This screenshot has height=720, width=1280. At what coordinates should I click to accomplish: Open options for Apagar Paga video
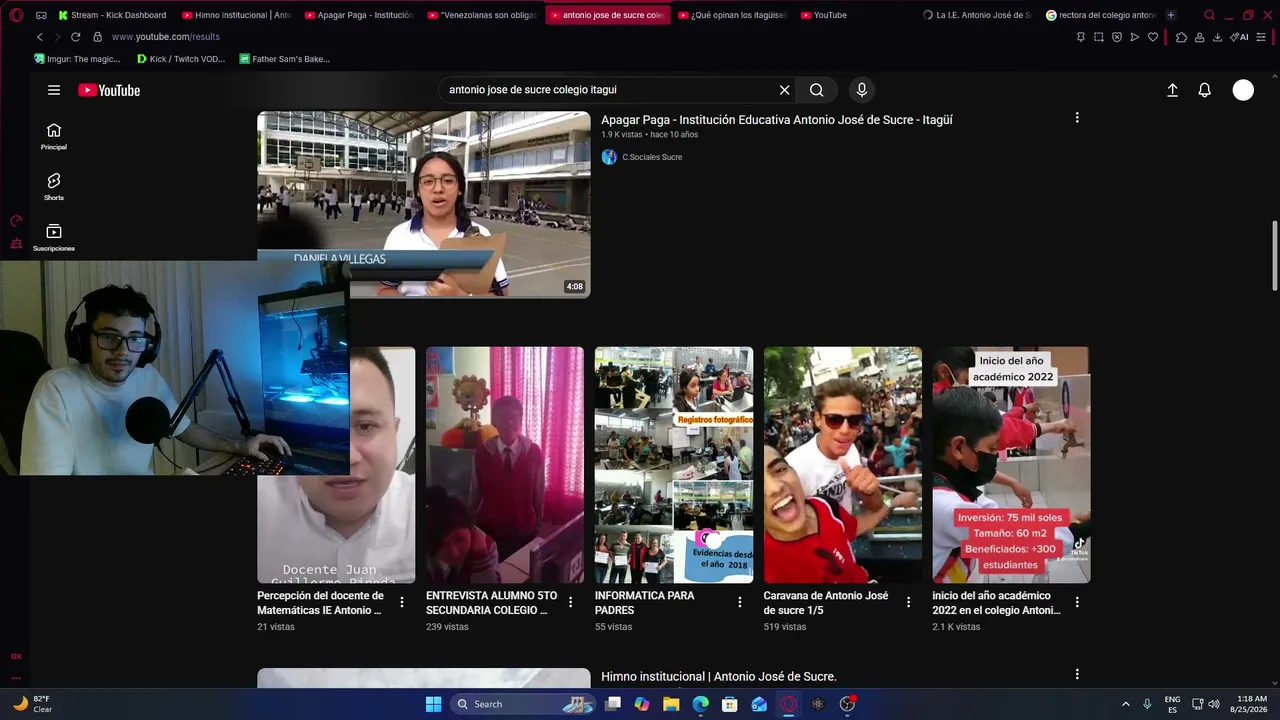[1077, 118]
